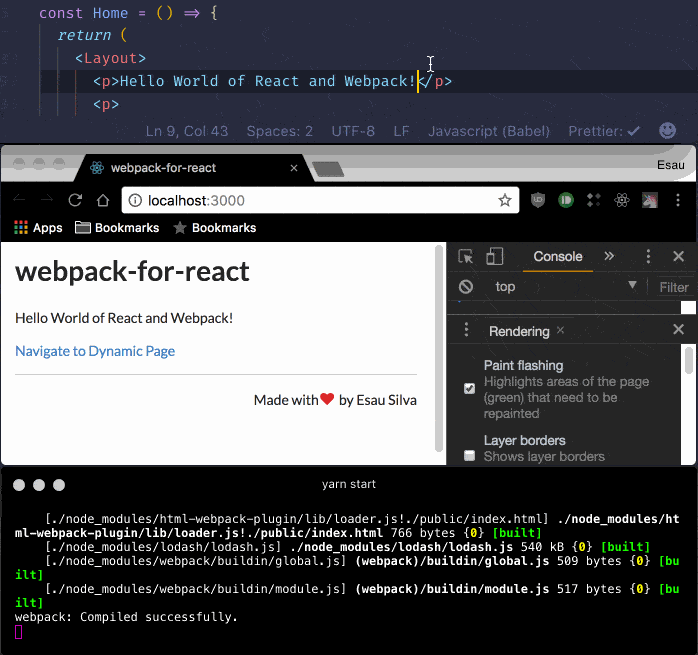Follow the Navigate to Dynamic Page link
This screenshot has height=655, width=698.
95,351
